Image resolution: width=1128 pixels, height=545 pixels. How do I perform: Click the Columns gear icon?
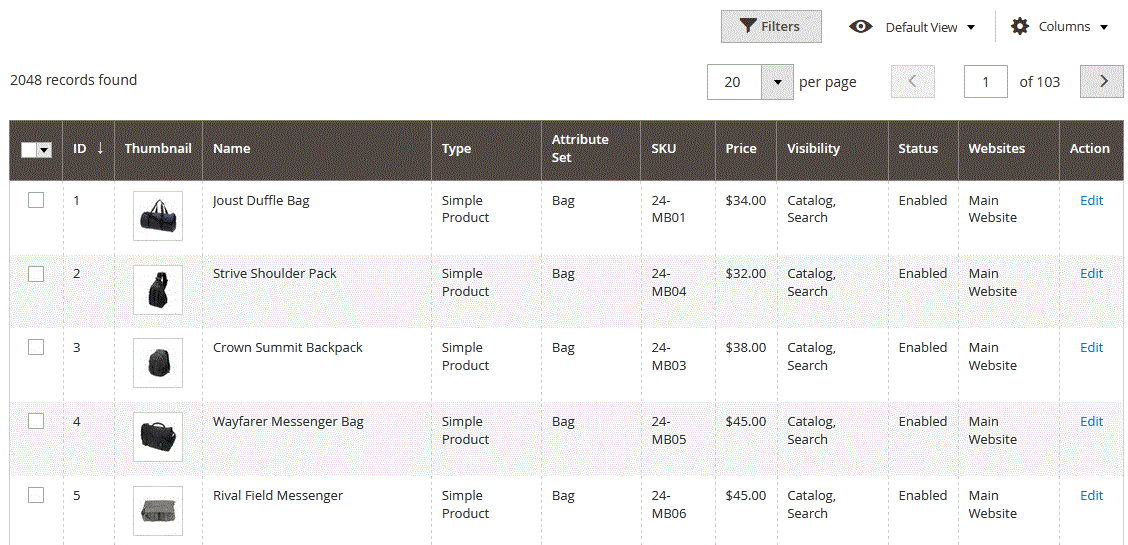pos(1019,27)
